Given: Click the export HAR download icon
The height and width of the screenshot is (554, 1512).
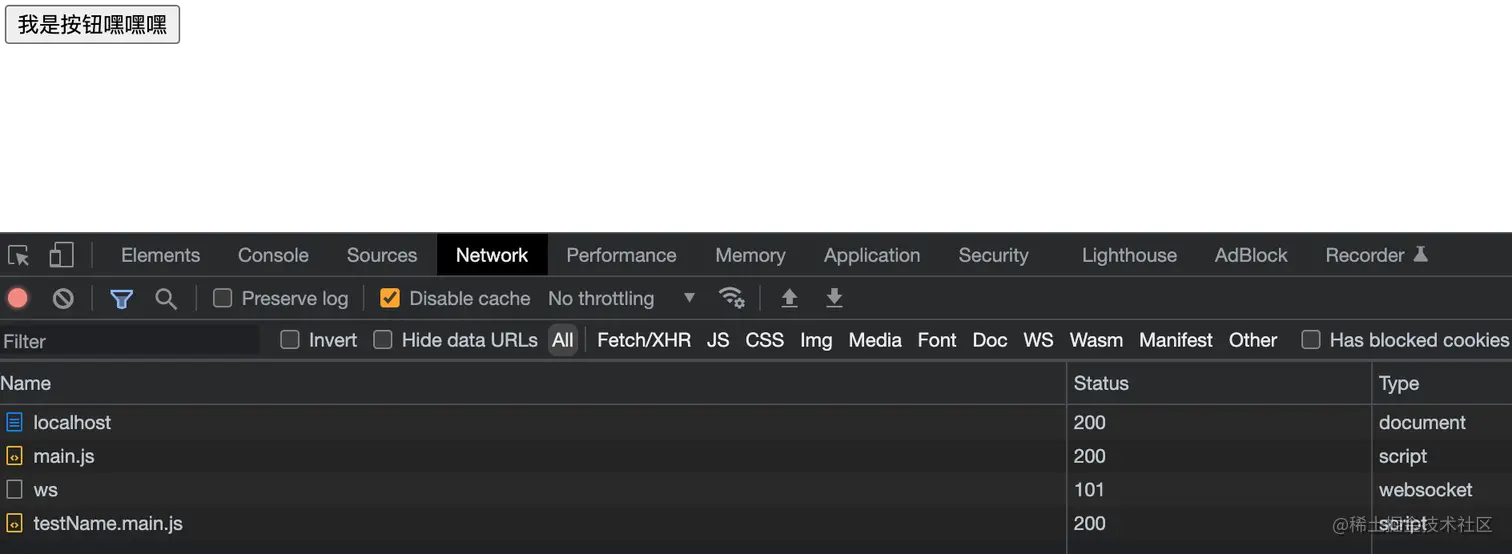Looking at the screenshot, I should [834, 298].
